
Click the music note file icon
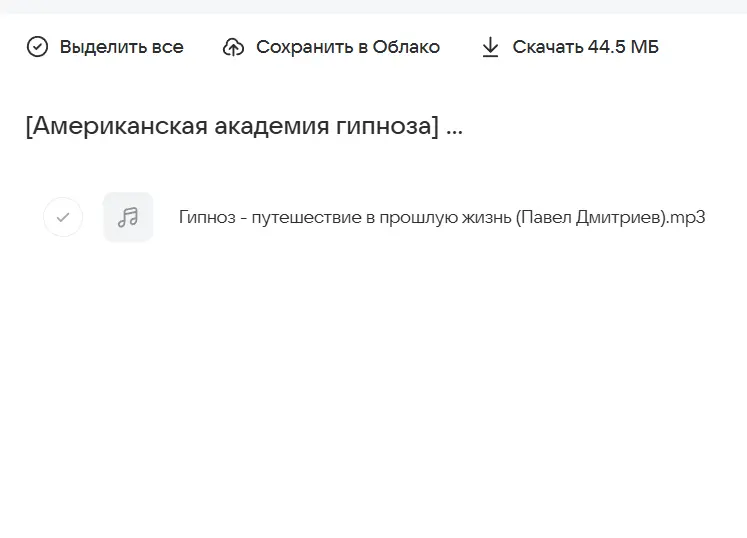coord(128,217)
